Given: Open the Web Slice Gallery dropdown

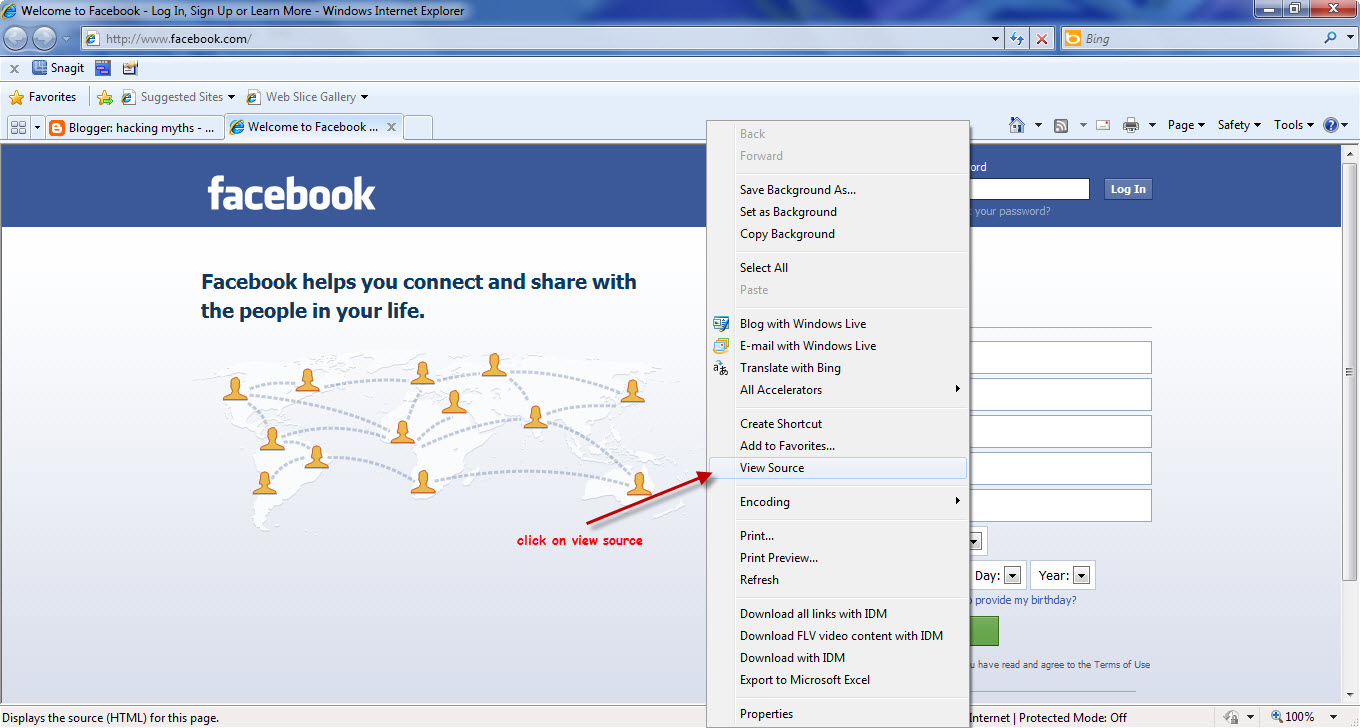Looking at the screenshot, I should coord(307,97).
